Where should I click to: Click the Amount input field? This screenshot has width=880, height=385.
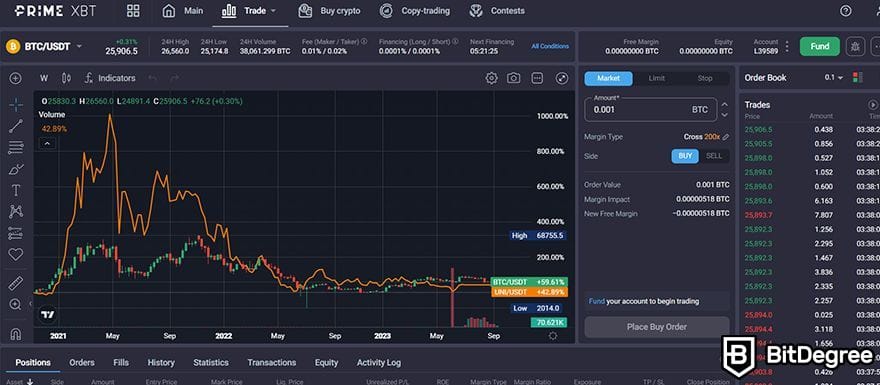coord(650,109)
